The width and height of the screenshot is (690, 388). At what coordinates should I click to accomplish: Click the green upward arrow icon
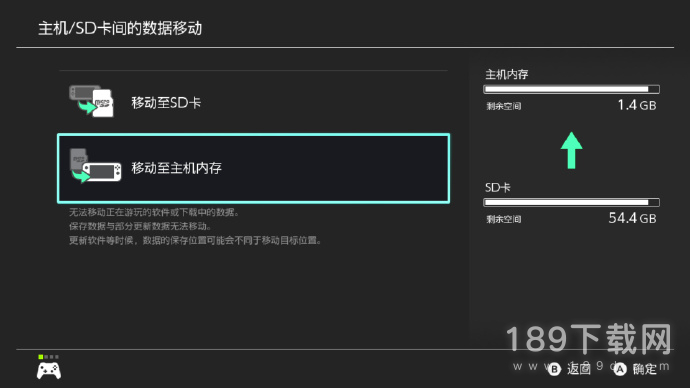click(571, 150)
